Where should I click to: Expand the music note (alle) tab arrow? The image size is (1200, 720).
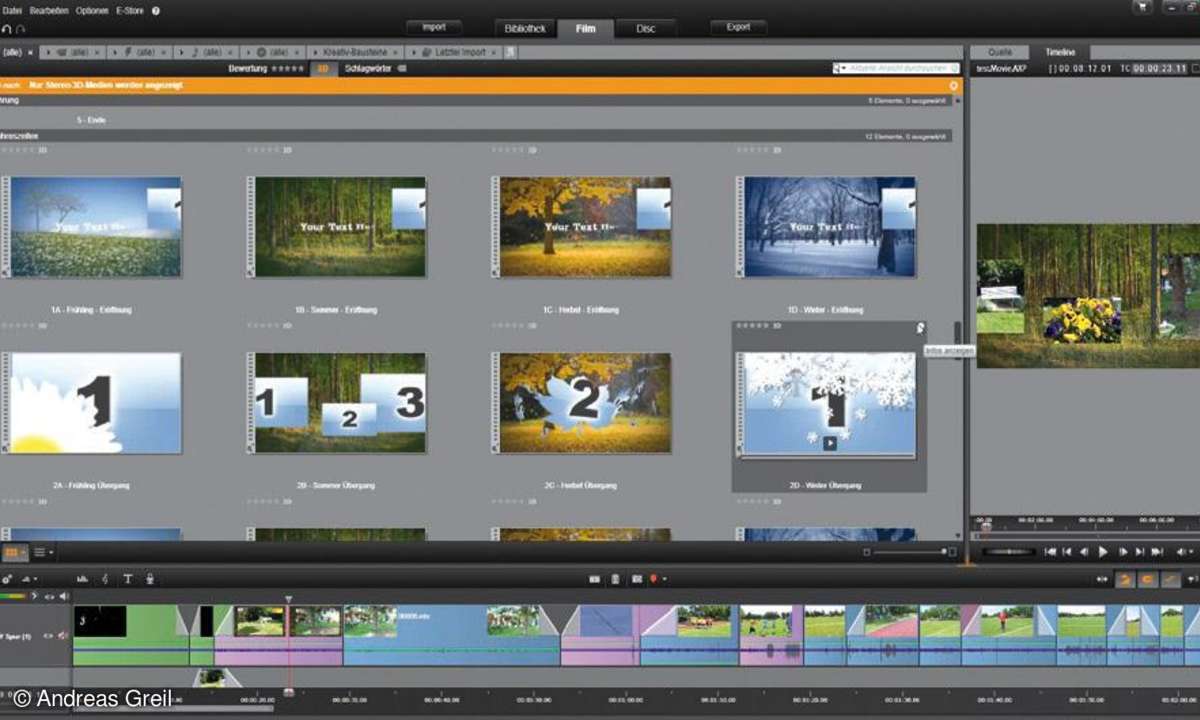pyautogui.click(x=181, y=51)
